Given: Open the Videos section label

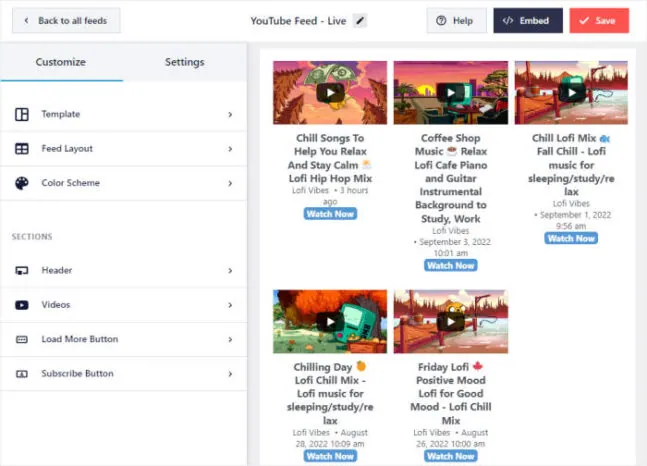Looking at the screenshot, I should [56, 305].
